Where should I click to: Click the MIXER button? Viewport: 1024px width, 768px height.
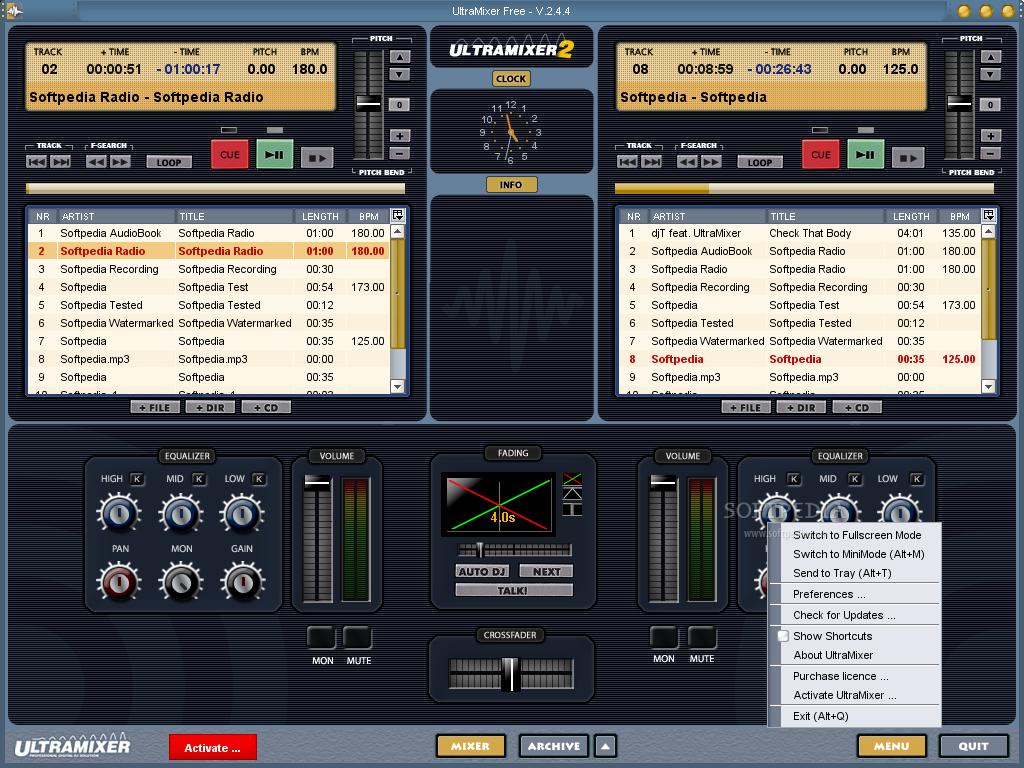tap(470, 746)
